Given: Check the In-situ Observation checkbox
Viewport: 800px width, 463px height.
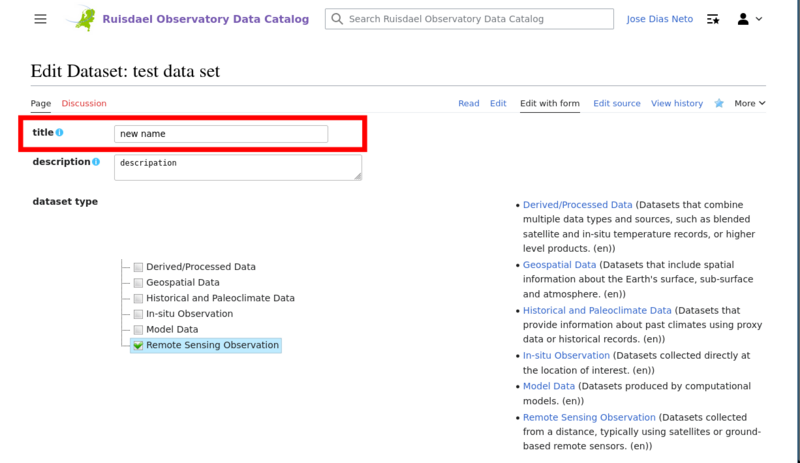Looking at the screenshot, I should (x=138, y=314).
